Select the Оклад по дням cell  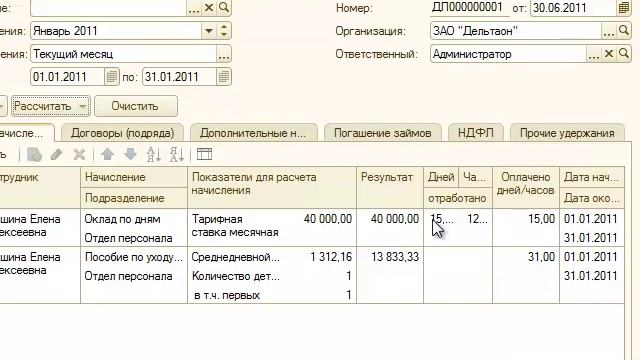(x=134, y=219)
